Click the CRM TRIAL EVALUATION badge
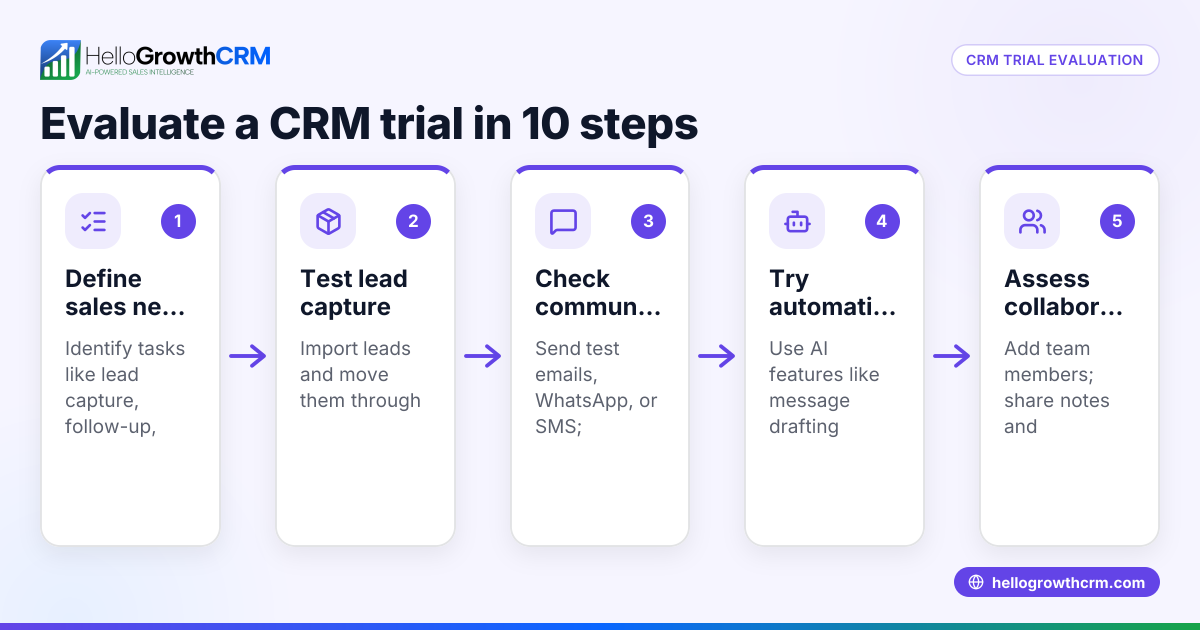This screenshot has width=1200, height=630. 1055,60
